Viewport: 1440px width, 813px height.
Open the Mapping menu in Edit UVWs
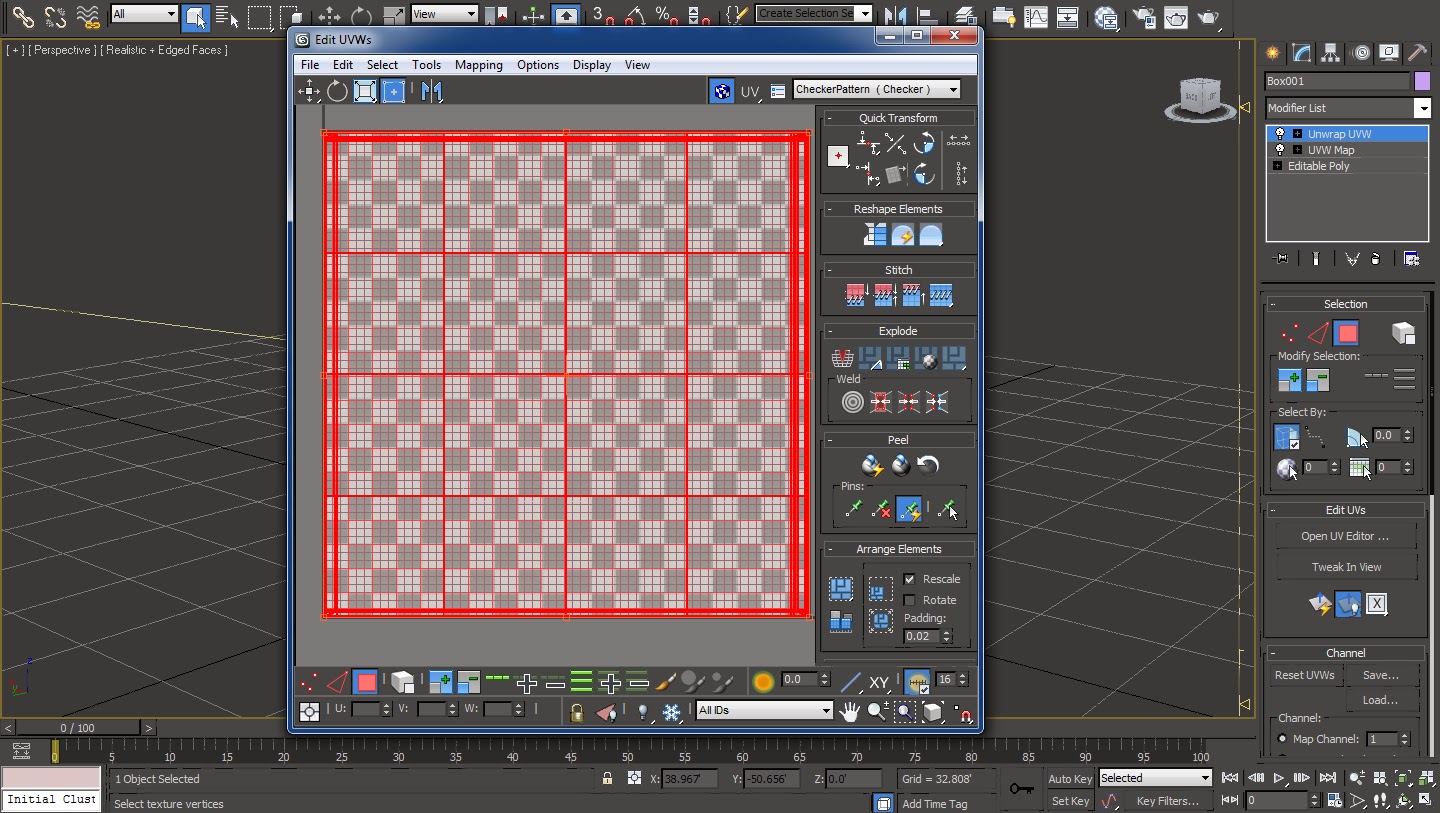click(478, 65)
